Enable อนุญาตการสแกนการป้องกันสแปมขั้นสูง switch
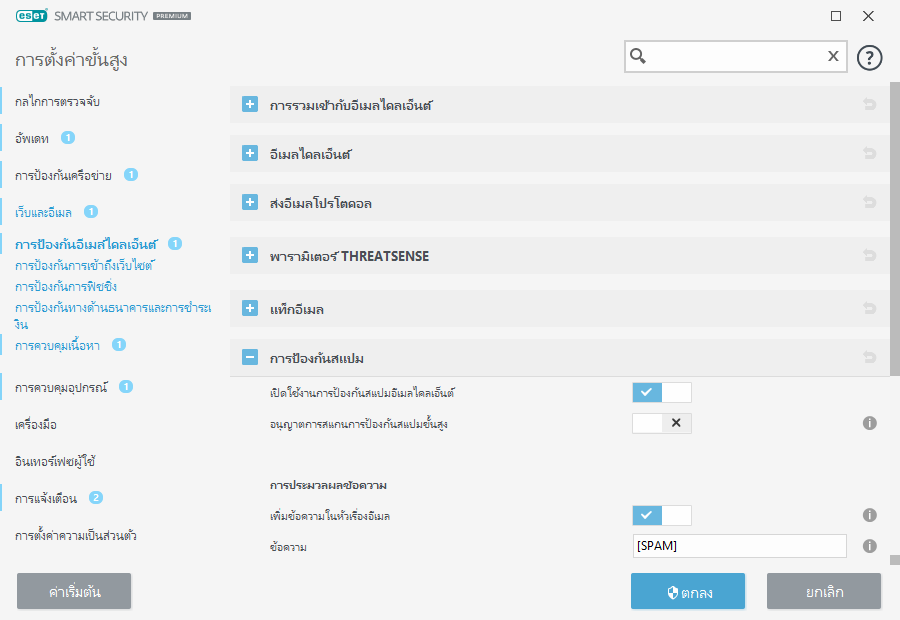This screenshot has height=620, width=900. [x=662, y=424]
